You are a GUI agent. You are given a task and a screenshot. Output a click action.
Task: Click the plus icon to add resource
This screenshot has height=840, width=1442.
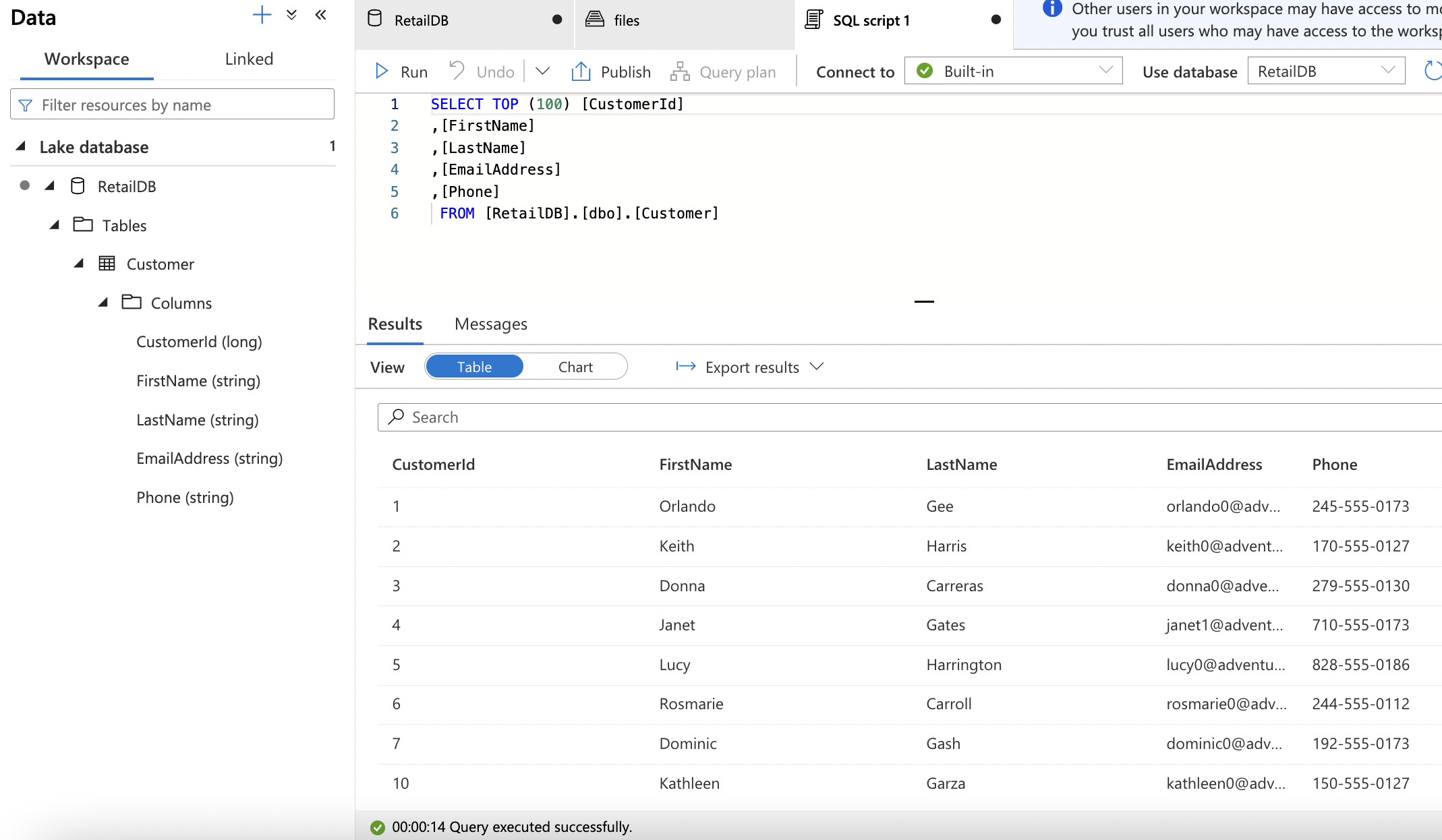pyautogui.click(x=262, y=15)
